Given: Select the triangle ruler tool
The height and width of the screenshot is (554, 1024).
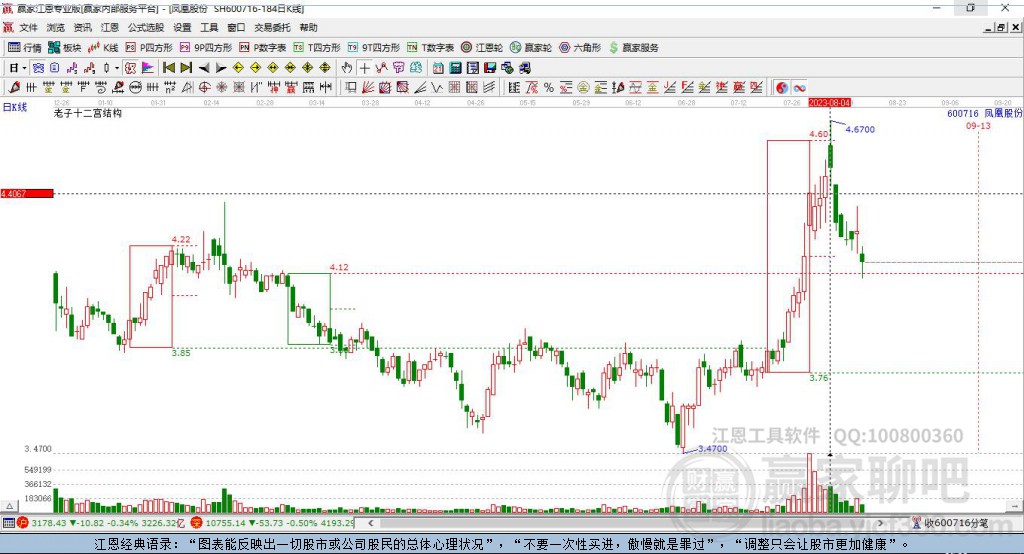Looking at the screenshot, I should [187, 88].
